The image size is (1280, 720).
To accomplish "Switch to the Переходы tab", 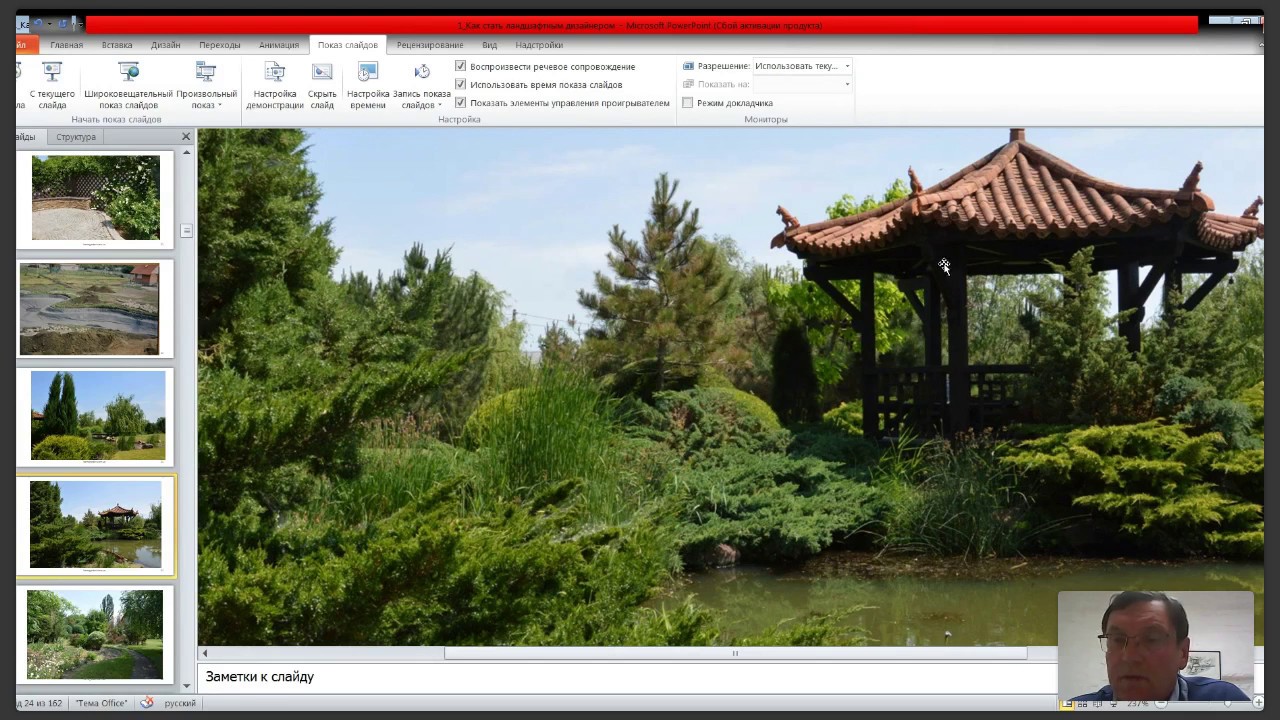I will click(x=220, y=45).
